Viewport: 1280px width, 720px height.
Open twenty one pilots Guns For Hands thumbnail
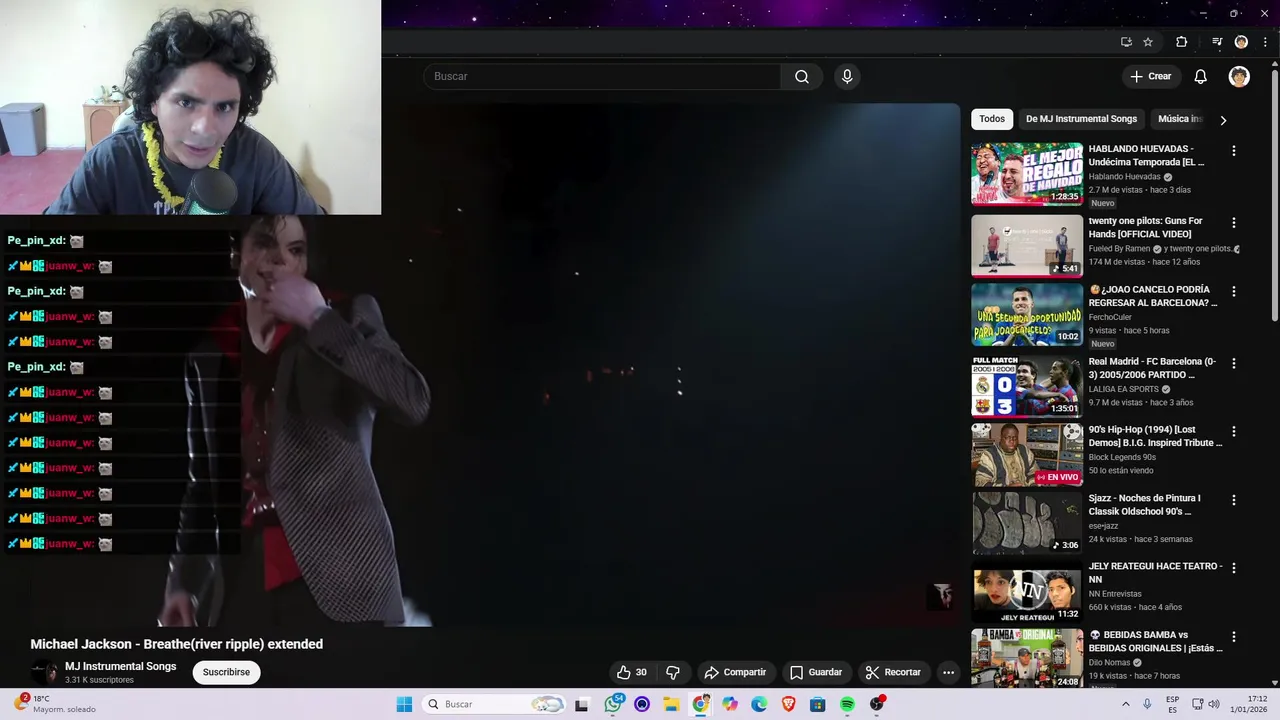click(x=1027, y=246)
